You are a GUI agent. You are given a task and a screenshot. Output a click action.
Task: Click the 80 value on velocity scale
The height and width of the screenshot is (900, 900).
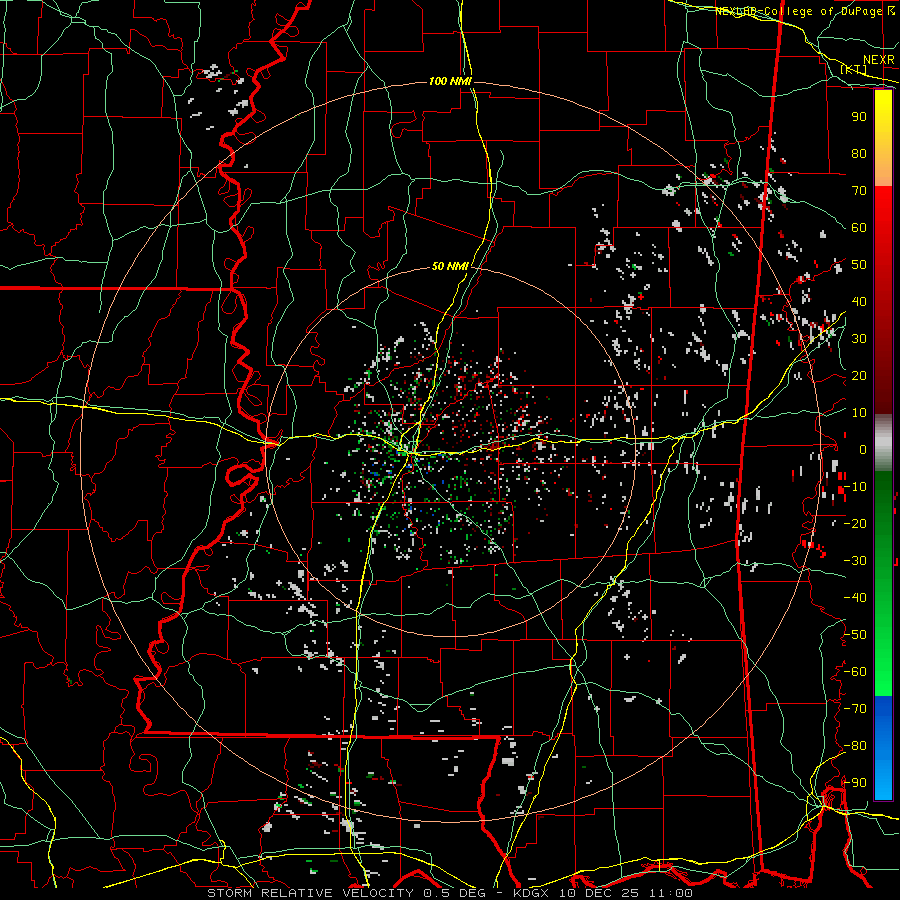point(859,153)
